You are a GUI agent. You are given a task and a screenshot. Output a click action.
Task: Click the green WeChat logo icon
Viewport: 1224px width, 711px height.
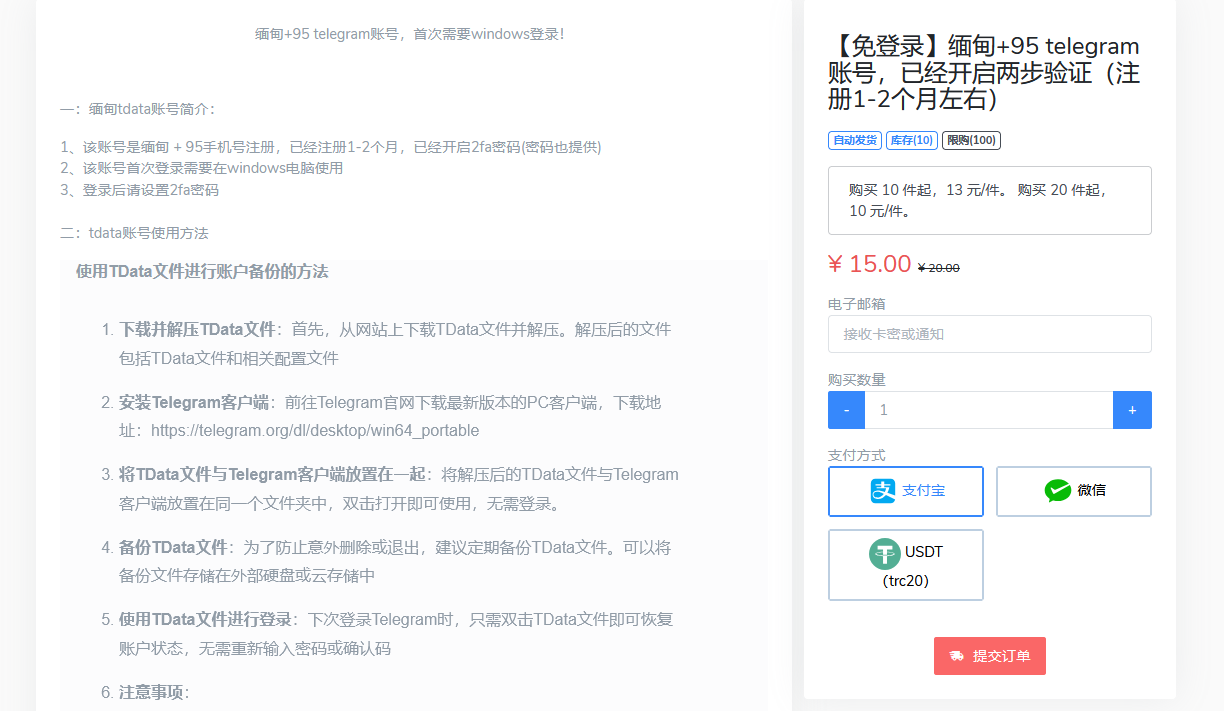click(x=1058, y=491)
